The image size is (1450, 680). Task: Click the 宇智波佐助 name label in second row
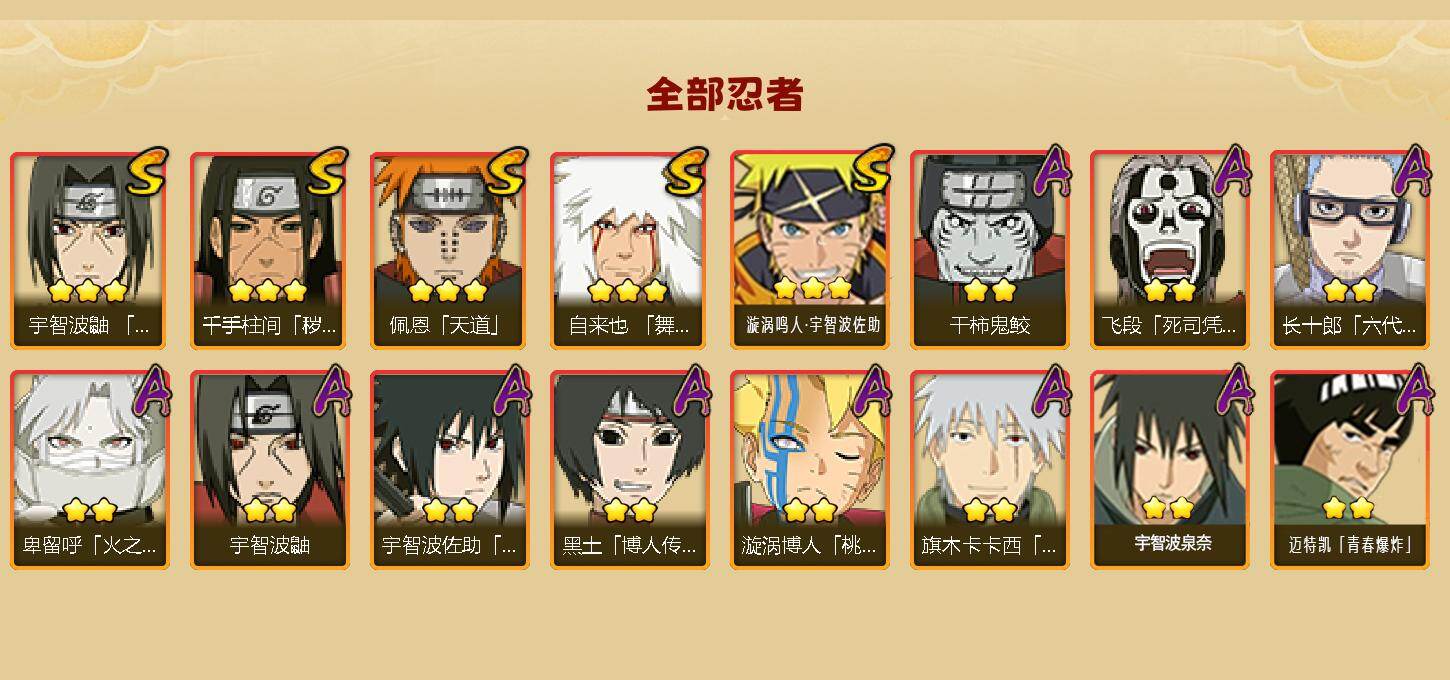[x=449, y=546]
